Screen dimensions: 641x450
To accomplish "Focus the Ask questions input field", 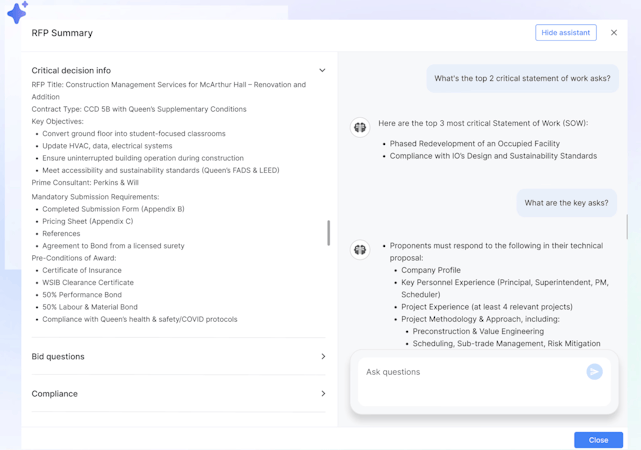I will 470,372.
